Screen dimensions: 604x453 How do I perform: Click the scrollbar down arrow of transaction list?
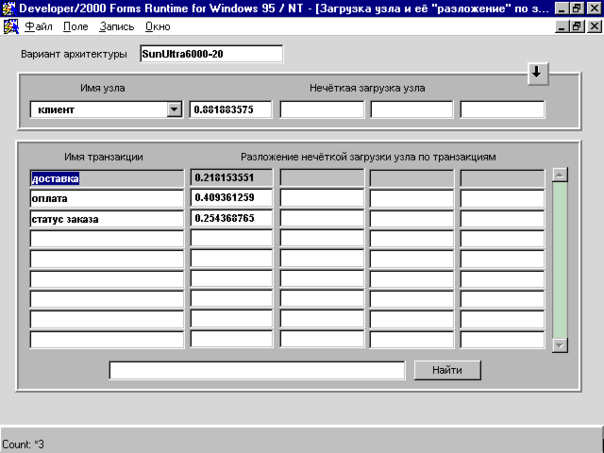(559, 345)
